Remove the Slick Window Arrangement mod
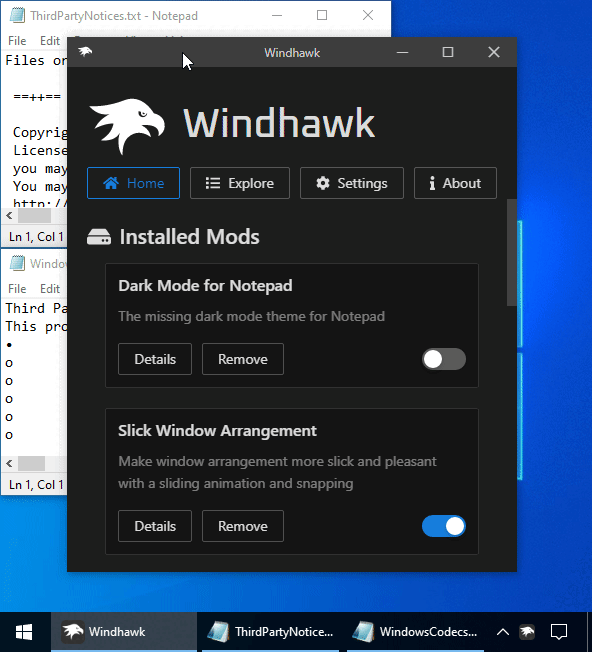Image resolution: width=592 pixels, height=652 pixels. pos(243,526)
